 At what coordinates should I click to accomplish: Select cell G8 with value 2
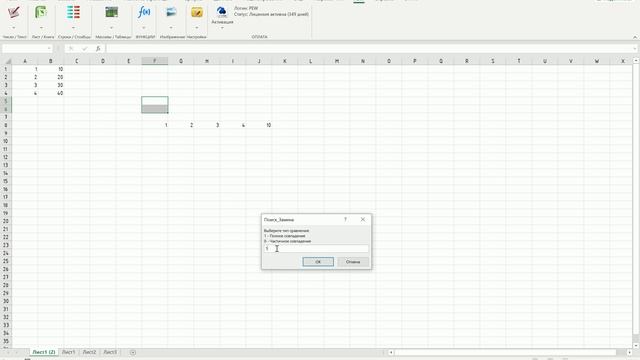pos(181,125)
